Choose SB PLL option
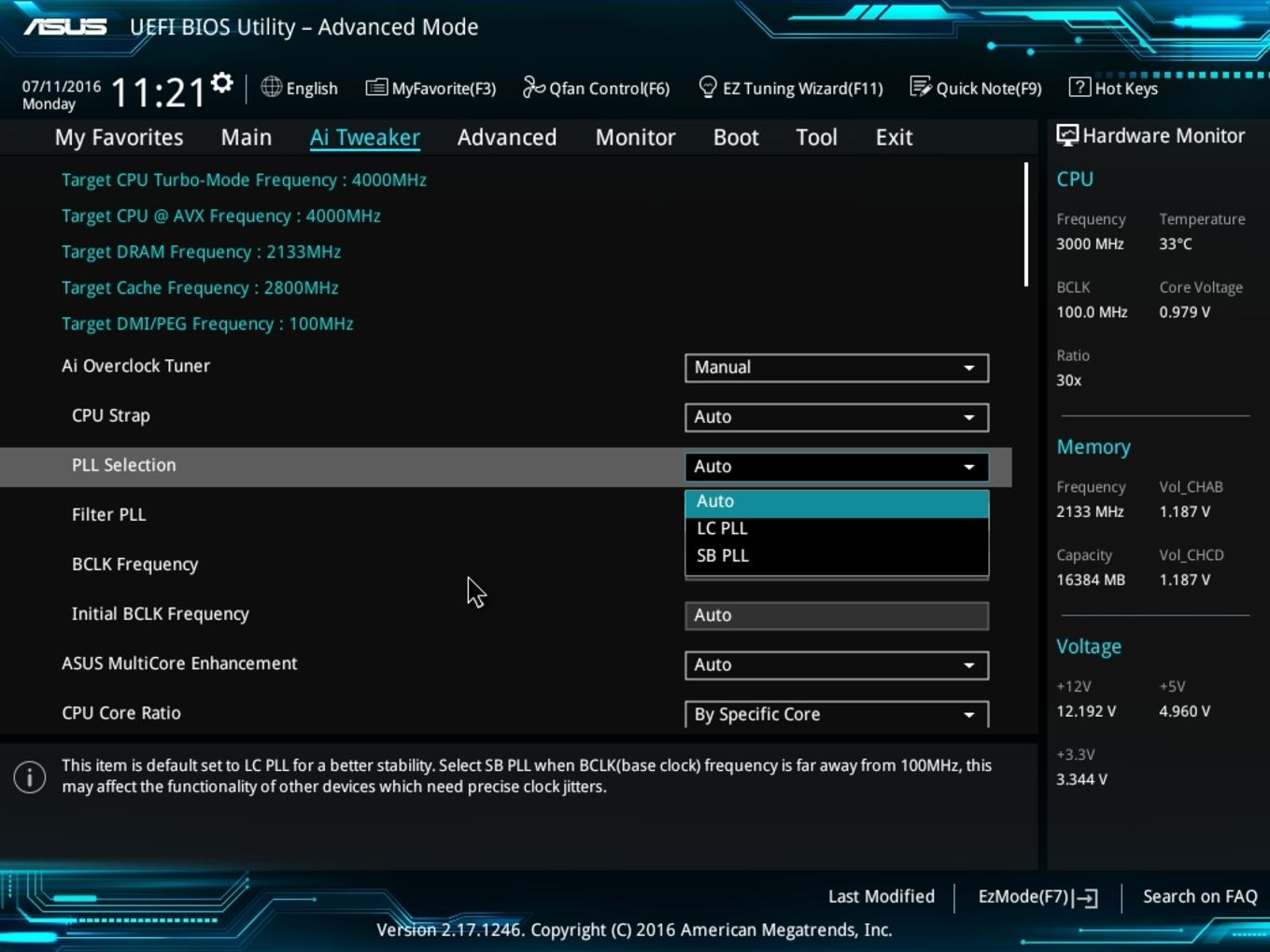 (837, 555)
